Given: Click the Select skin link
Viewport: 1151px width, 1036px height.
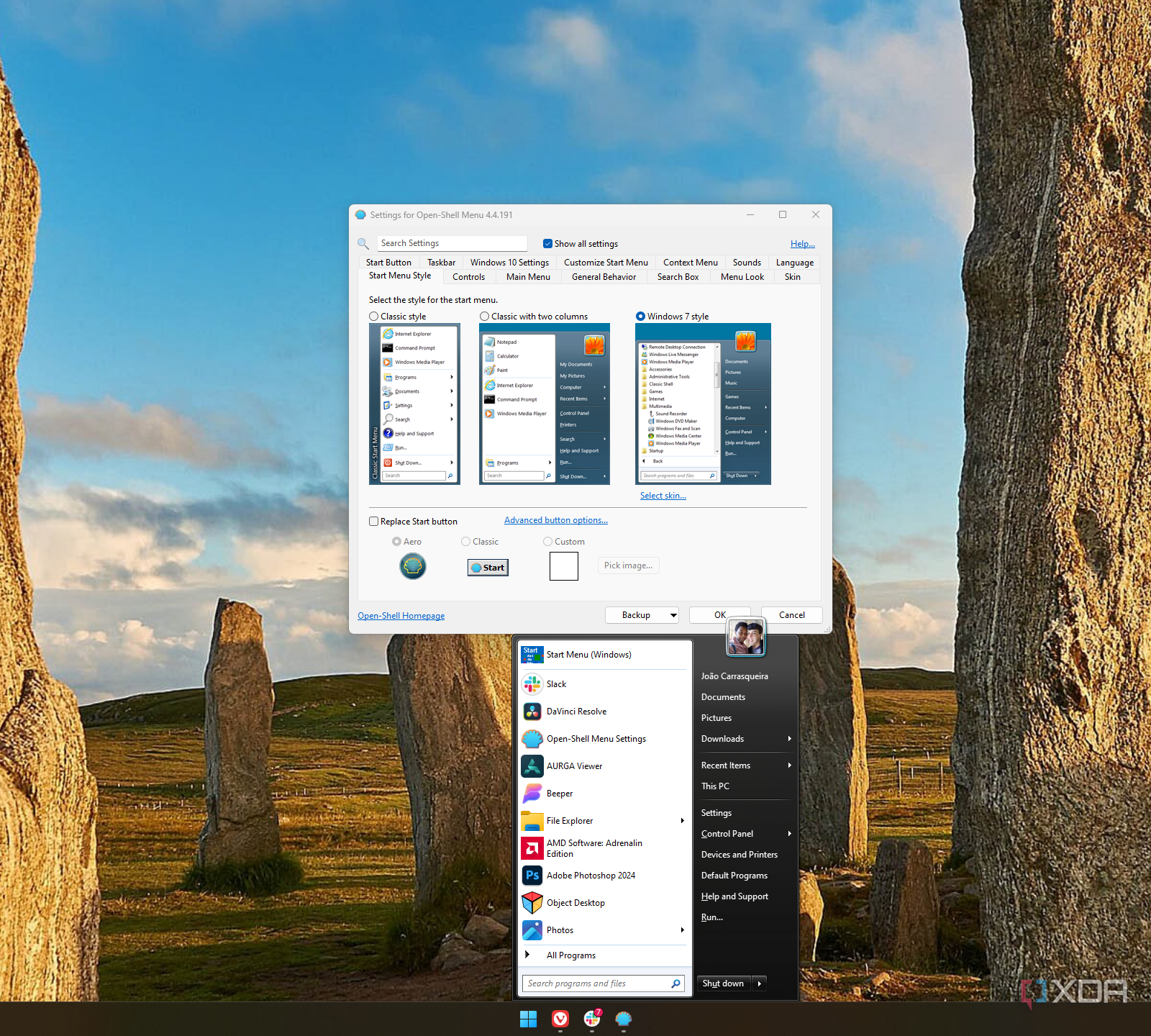Looking at the screenshot, I should pos(663,496).
